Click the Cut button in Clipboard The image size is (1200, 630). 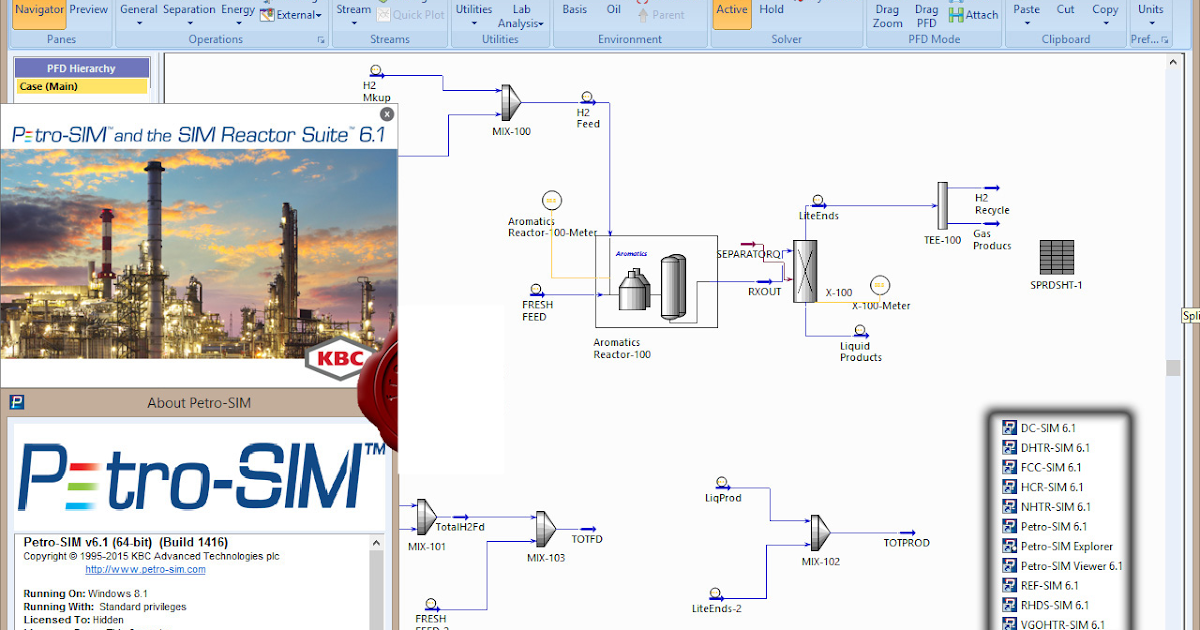click(1065, 9)
